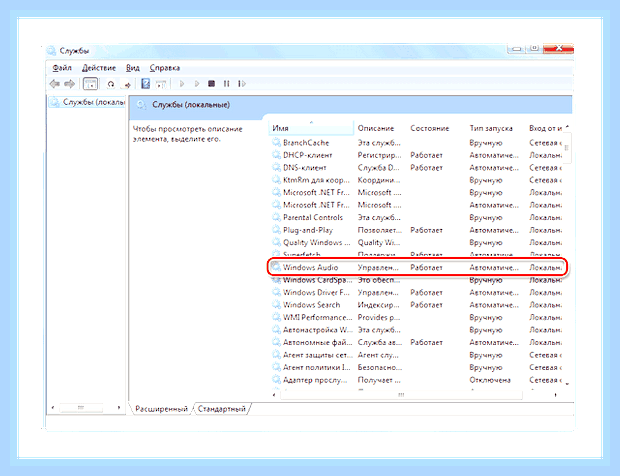620x476 pixels.
Task: Click the left tree pane's scroll right arrow
Action: 119,407
